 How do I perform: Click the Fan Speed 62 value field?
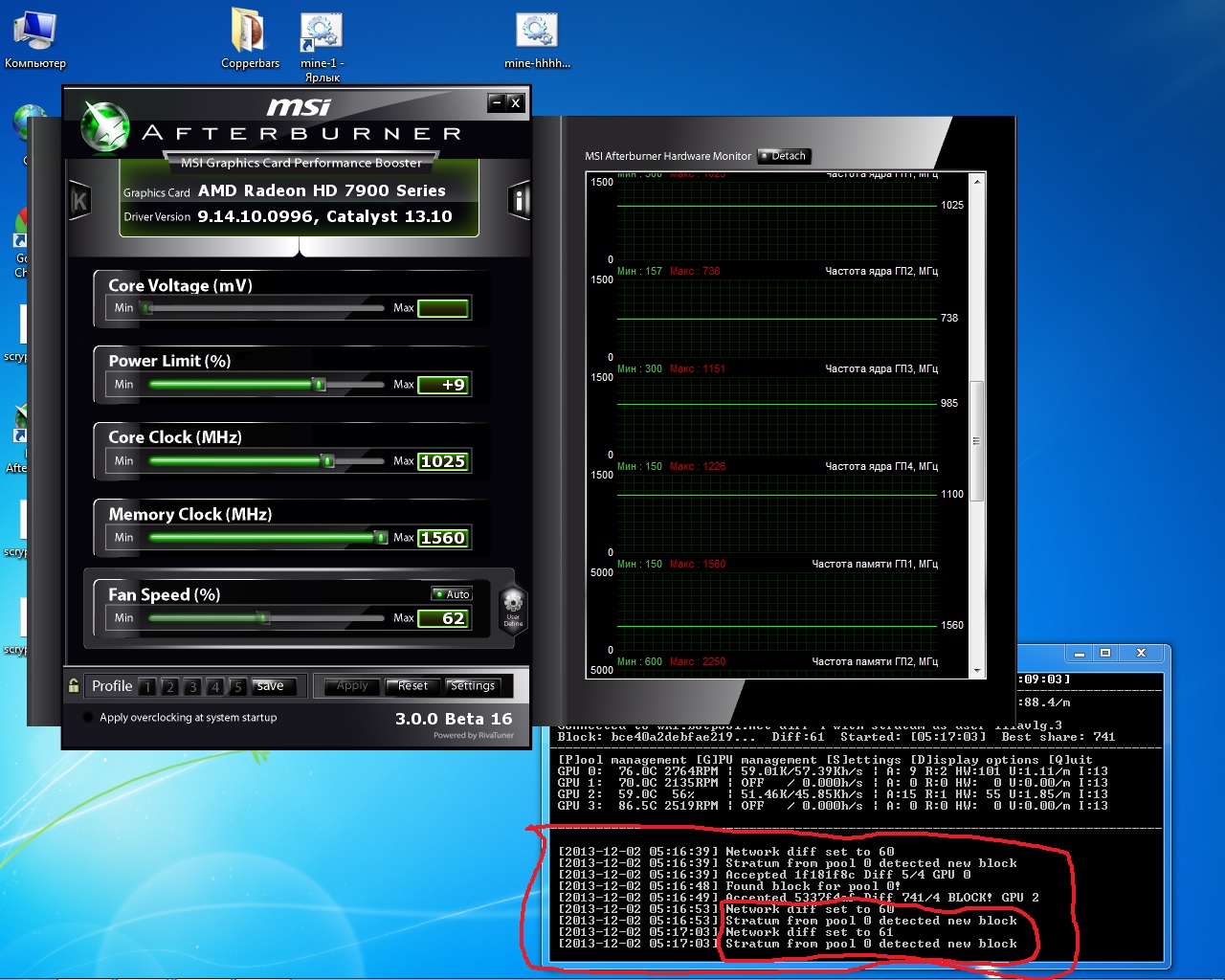click(x=443, y=618)
